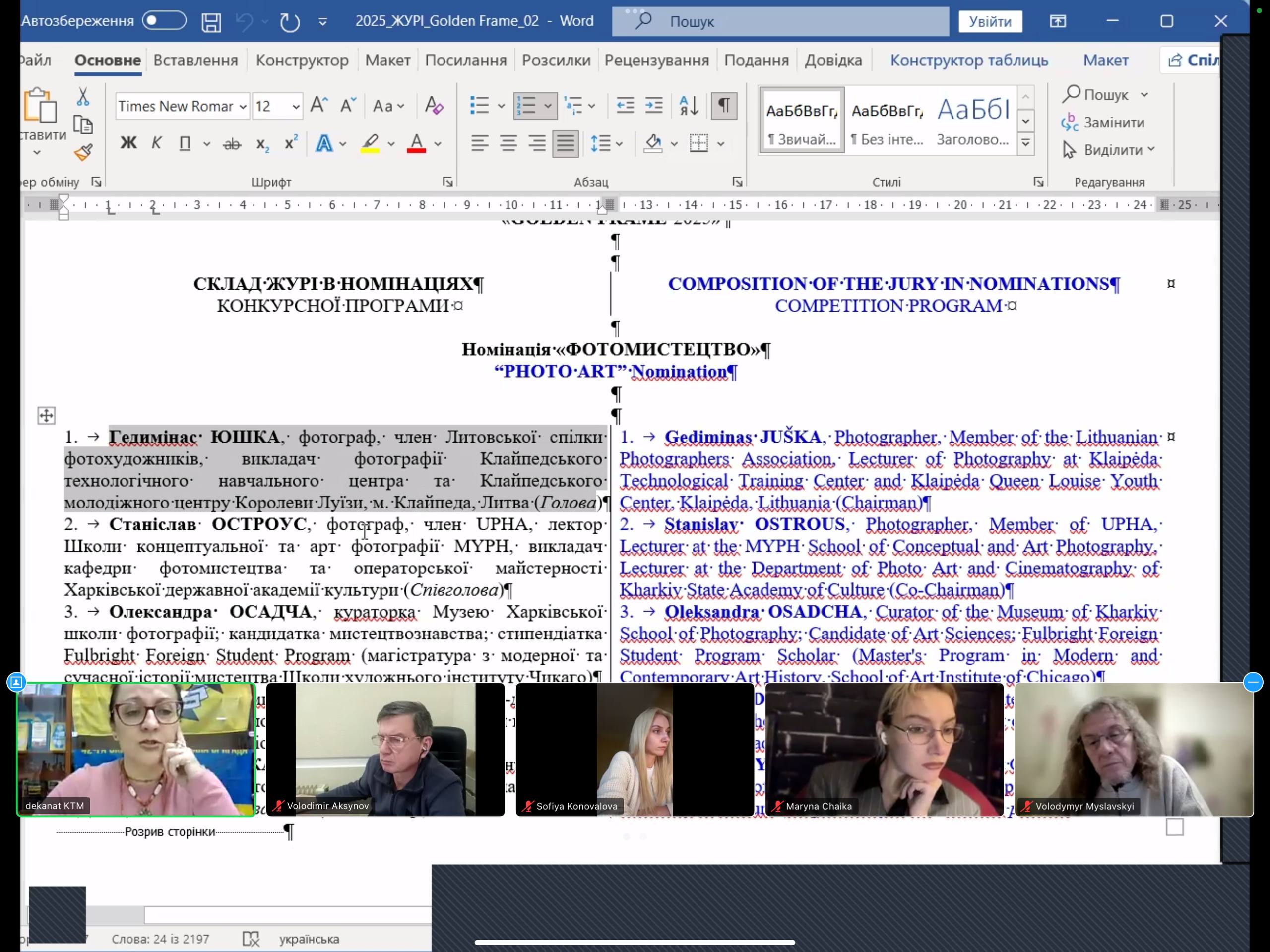Apply the yellow text highlight color

[x=370, y=143]
